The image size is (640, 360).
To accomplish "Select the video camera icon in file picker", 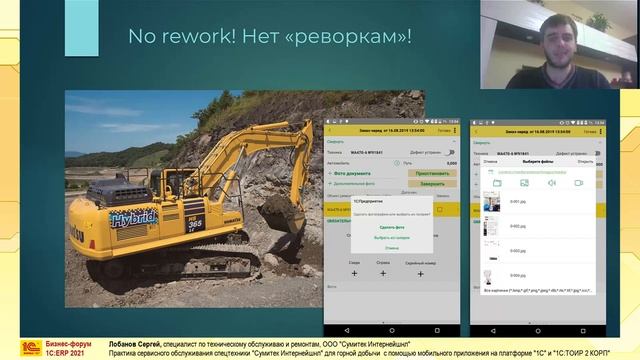I will (579, 183).
